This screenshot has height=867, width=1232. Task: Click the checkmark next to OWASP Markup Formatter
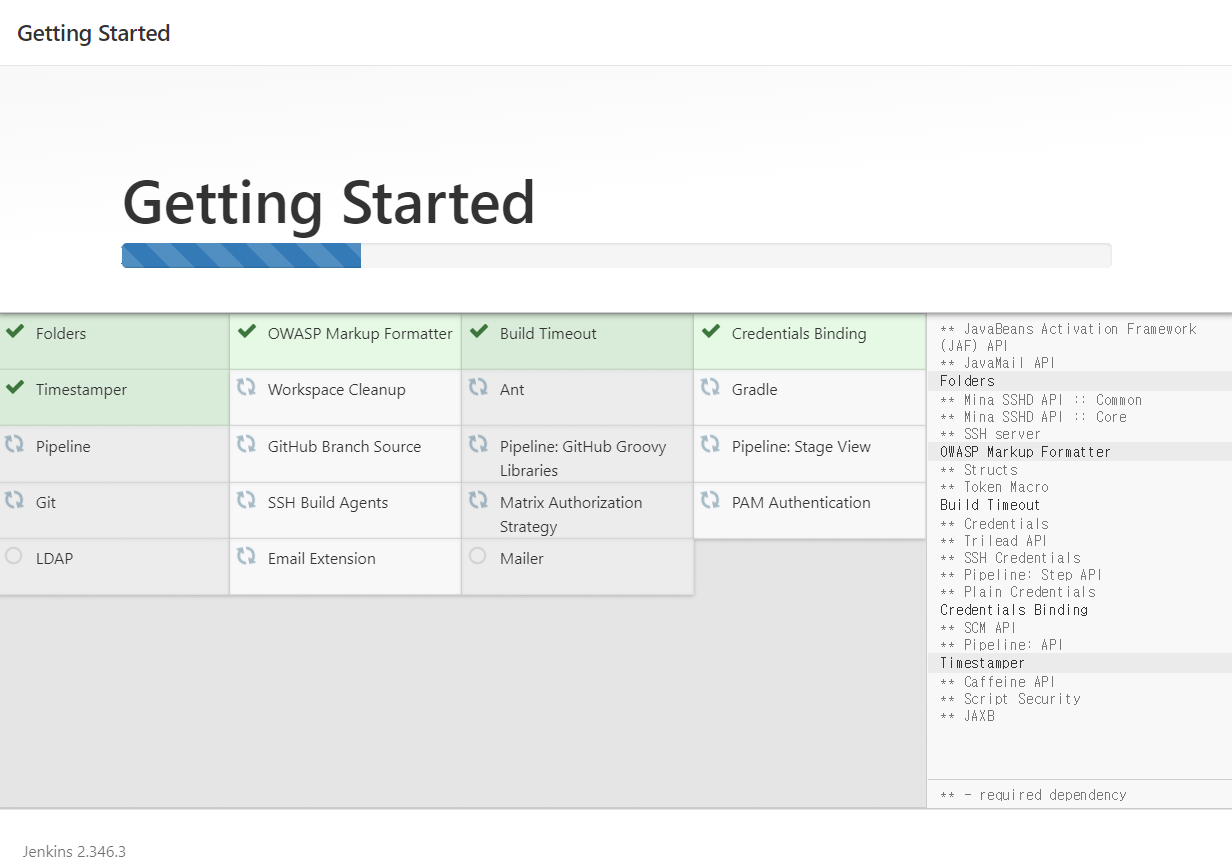[x=246, y=332]
